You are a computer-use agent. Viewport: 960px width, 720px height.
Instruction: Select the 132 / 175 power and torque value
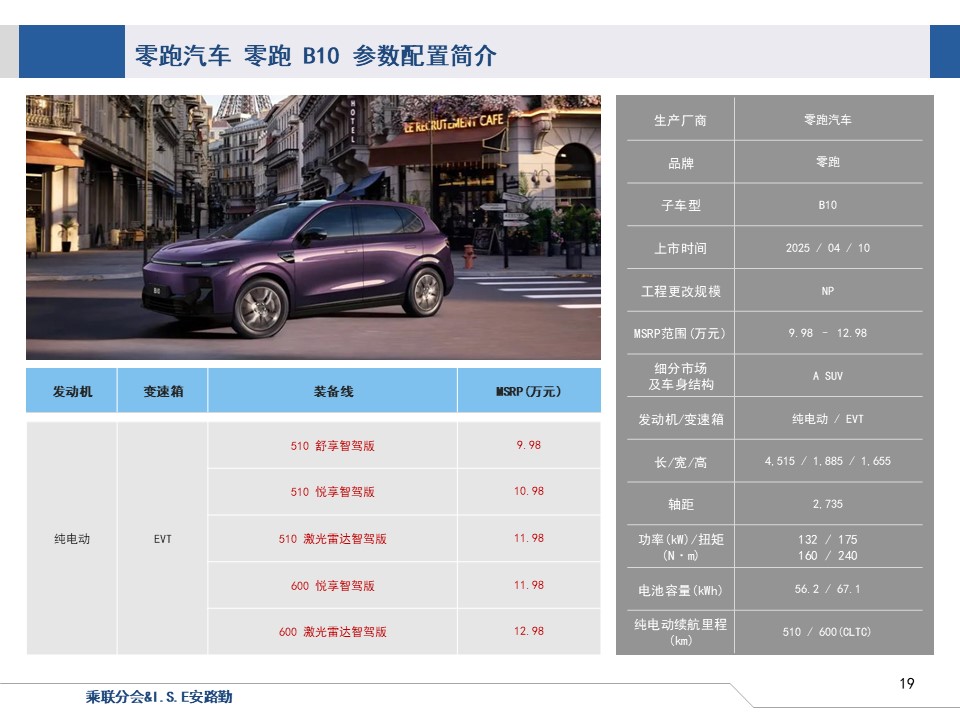point(827,539)
